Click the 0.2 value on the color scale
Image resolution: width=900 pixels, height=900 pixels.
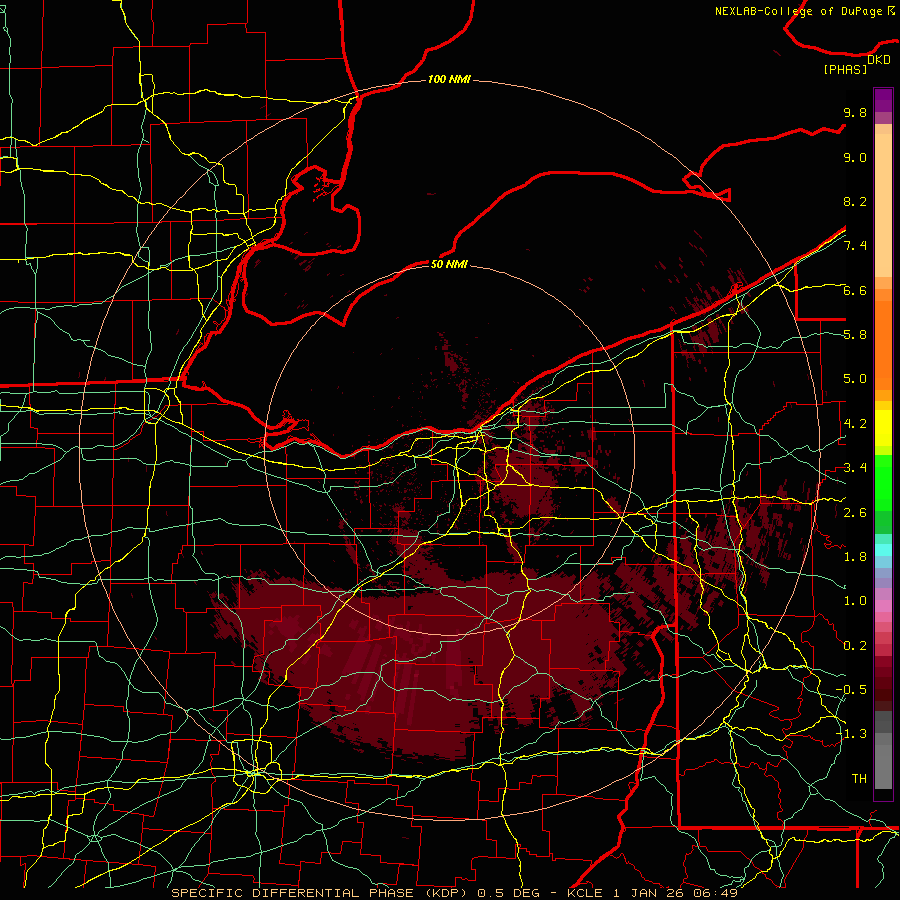click(855, 645)
